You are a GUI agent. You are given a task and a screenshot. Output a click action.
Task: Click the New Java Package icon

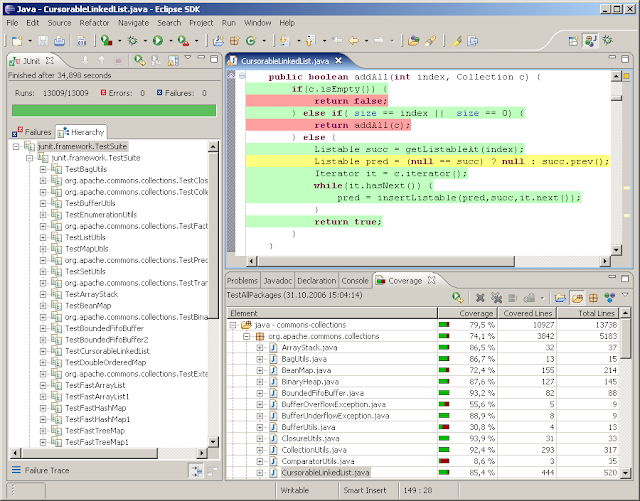(235, 40)
